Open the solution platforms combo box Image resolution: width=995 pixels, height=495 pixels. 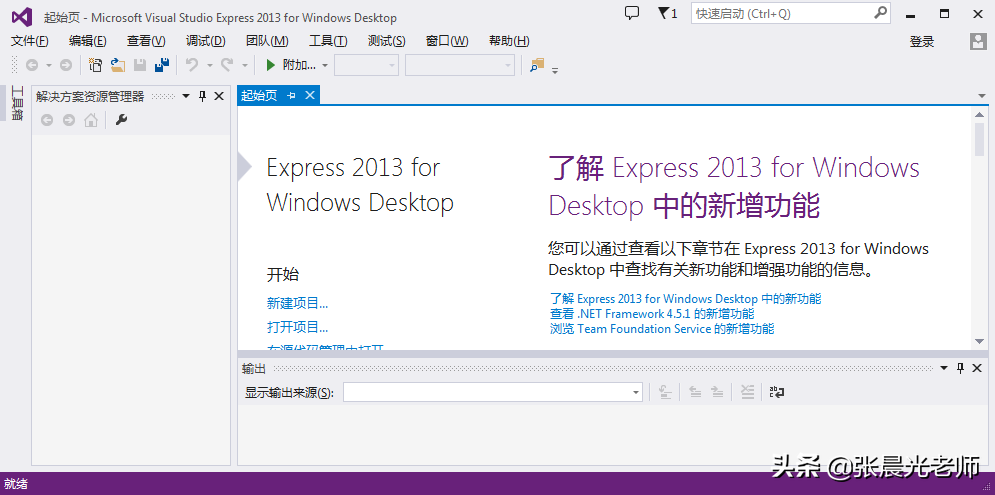tap(460, 65)
